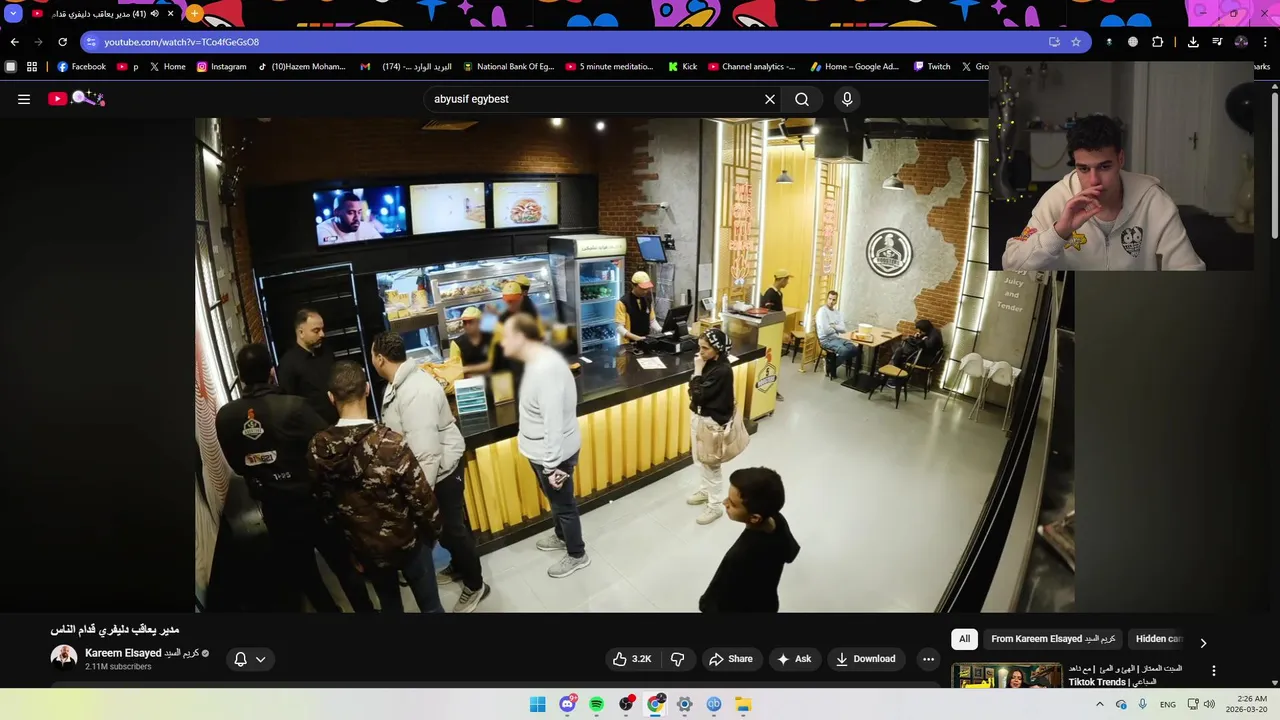Open tab groups icon on bookmarks bar

click(11, 67)
